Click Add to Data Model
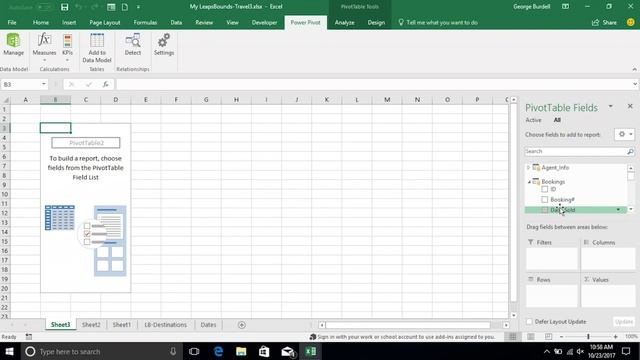The width and height of the screenshot is (640, 360). click(97, 48)
